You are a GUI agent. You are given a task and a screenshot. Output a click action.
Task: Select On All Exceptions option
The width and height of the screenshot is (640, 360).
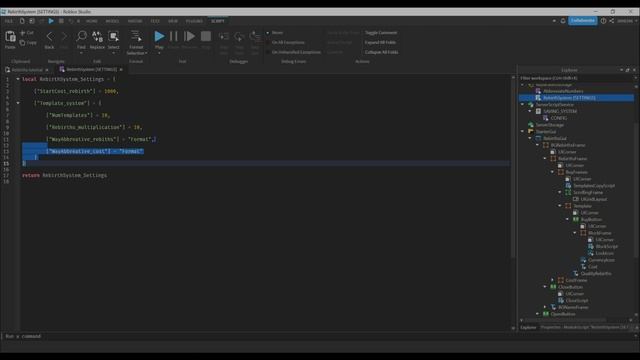288,42
